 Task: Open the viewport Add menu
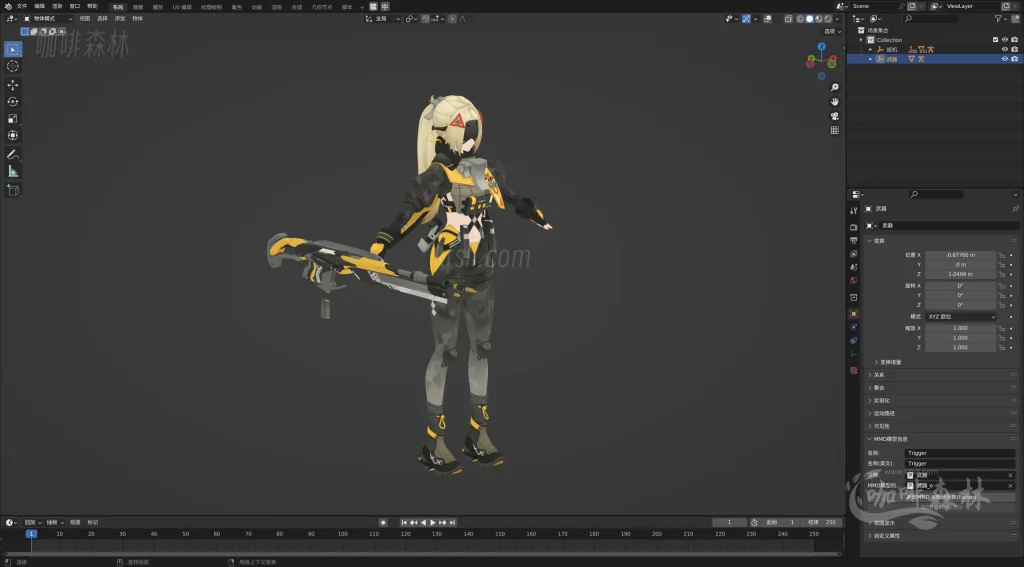click(120, 19)
